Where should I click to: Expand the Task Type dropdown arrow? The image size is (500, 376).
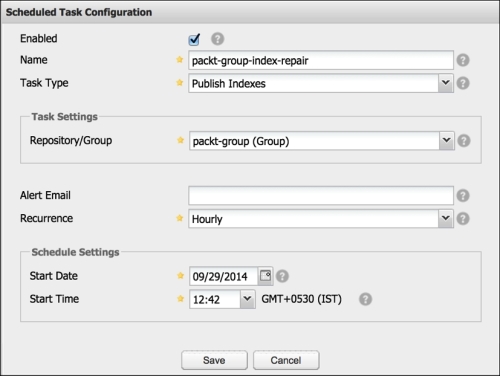click(x=446, y=83)
